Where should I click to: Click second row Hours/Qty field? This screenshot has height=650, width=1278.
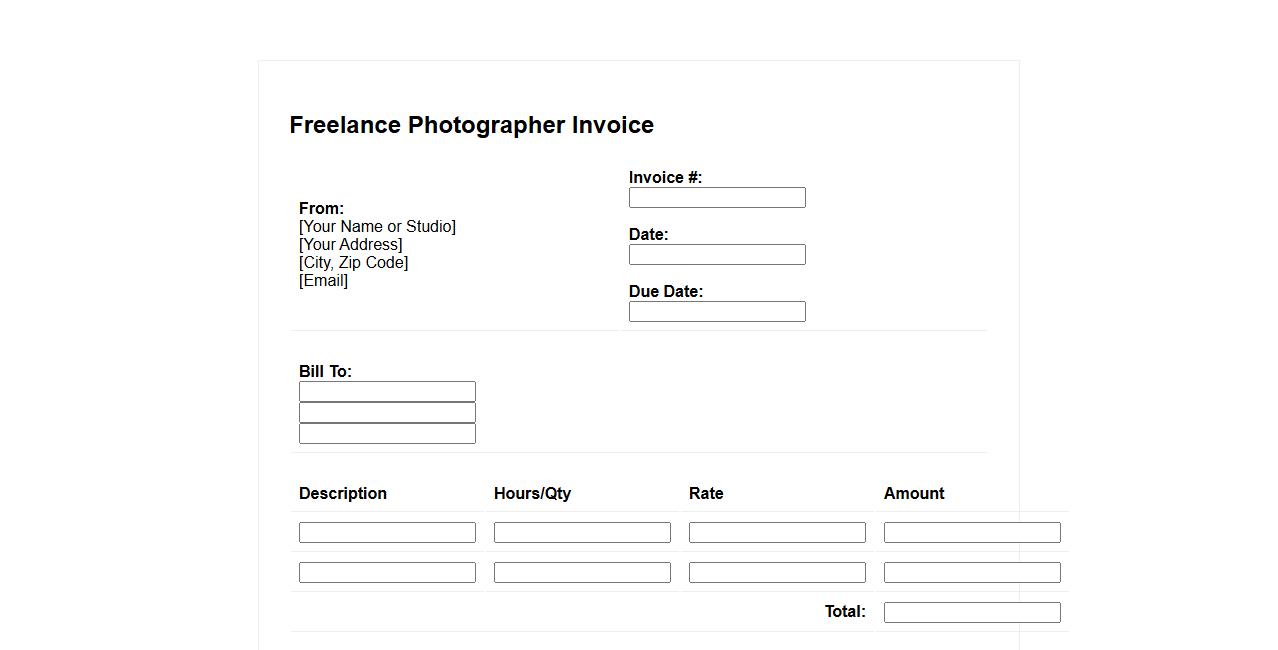(582, 573)
